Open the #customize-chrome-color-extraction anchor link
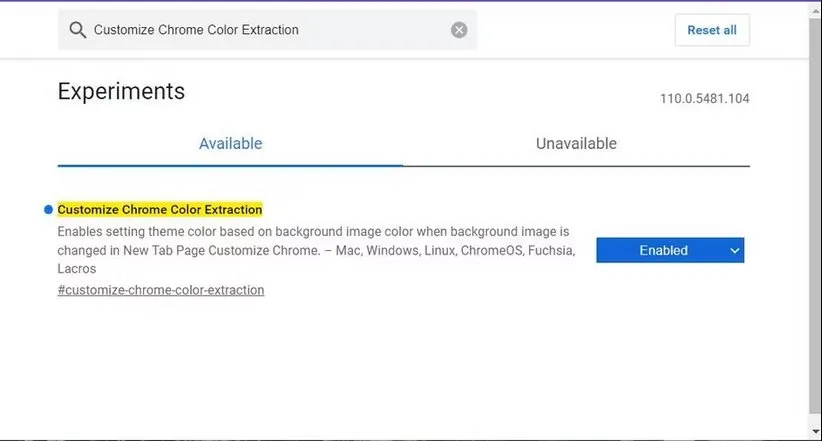 click(161, 290)
